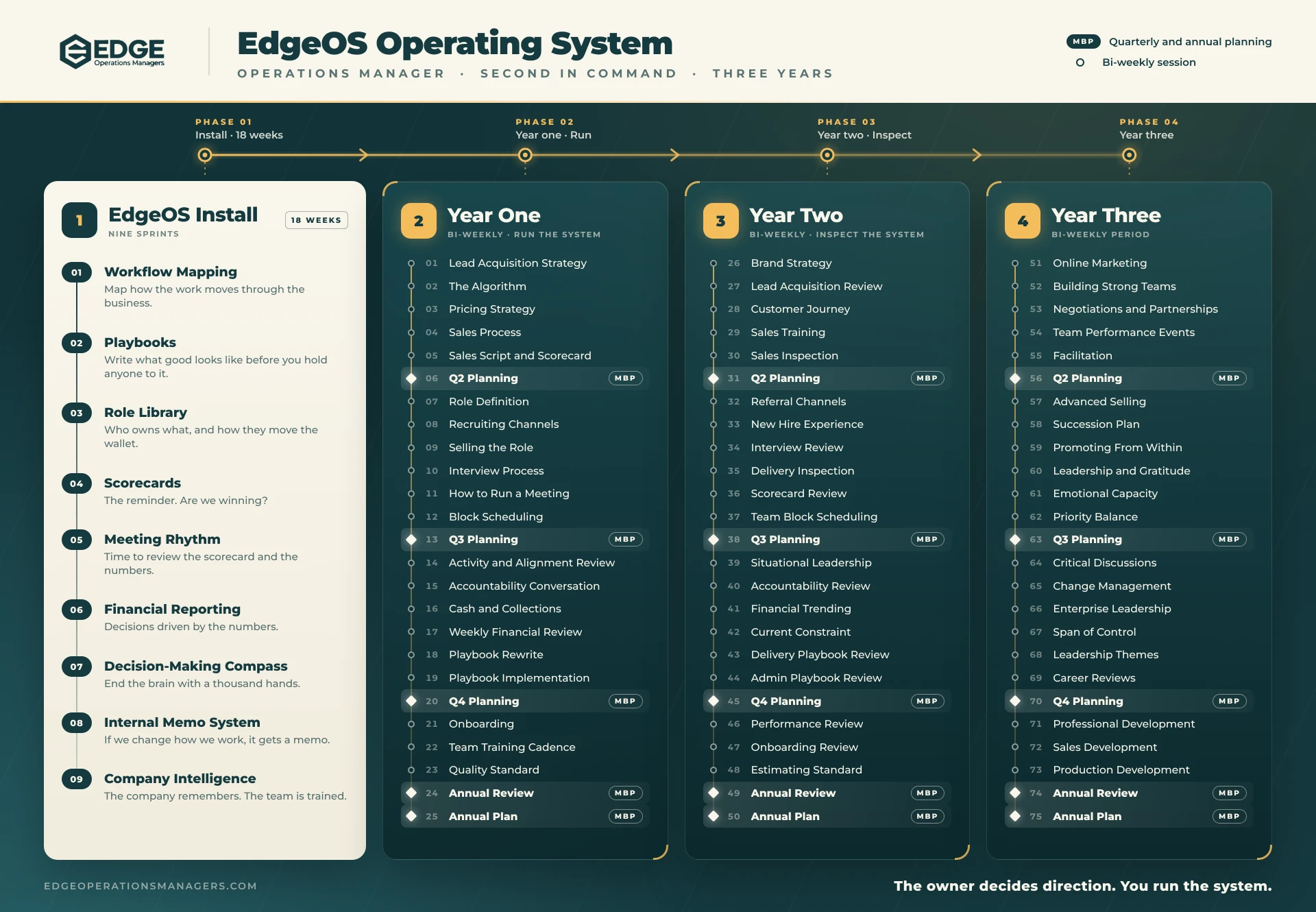Screen dimensions: 1316x912
Task: Open session 58 Succession Plan
Action: pos(1129,424)
